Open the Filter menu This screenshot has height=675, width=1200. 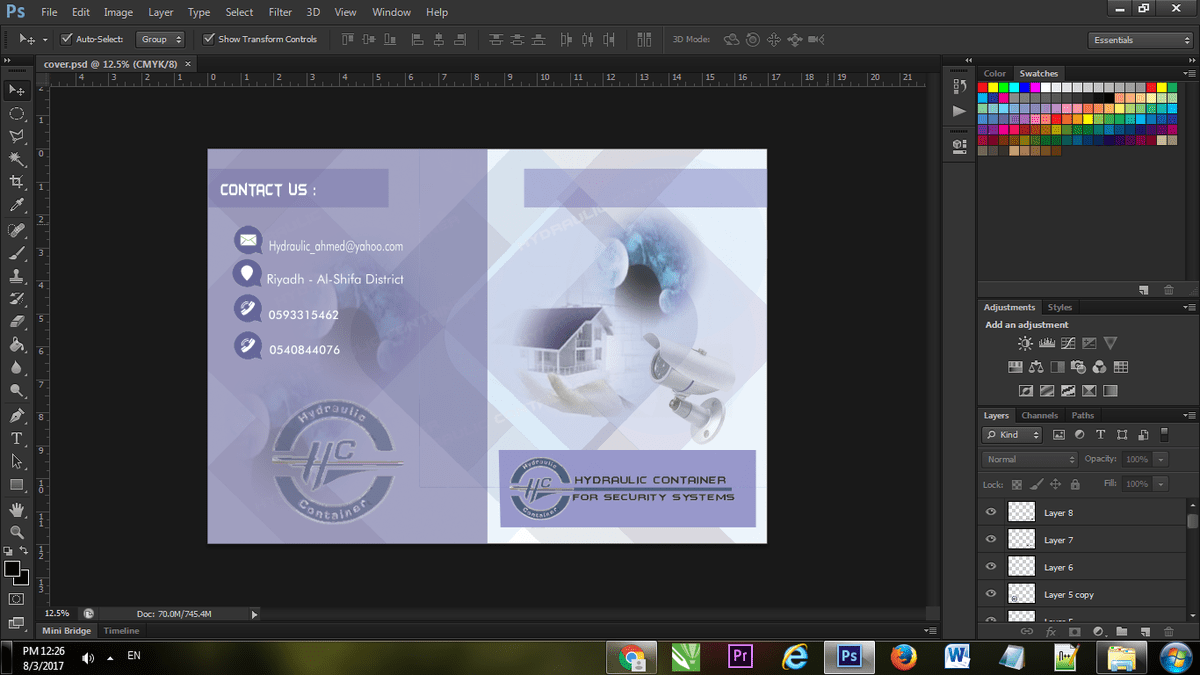click(x=280, y=13)
